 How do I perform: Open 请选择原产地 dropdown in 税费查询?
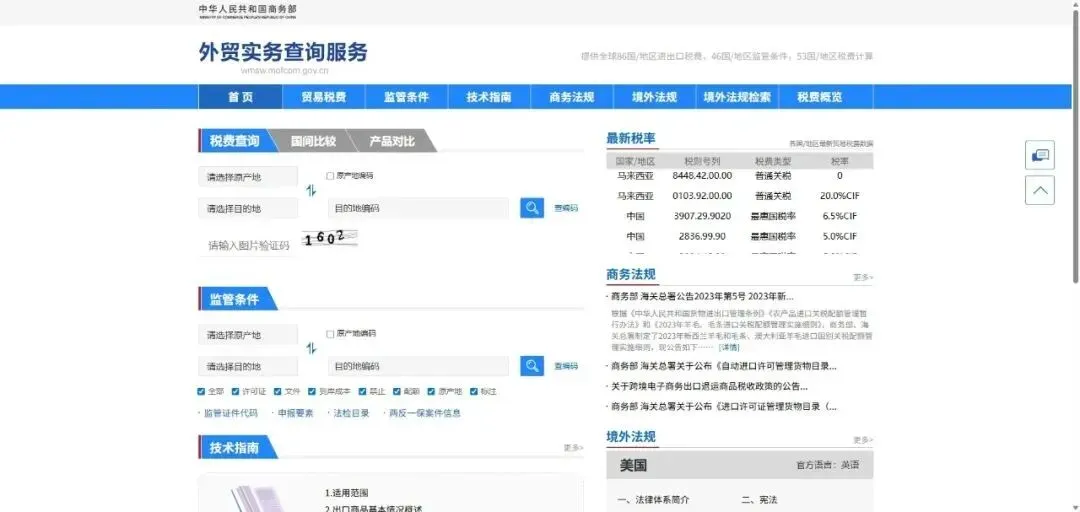248,177
